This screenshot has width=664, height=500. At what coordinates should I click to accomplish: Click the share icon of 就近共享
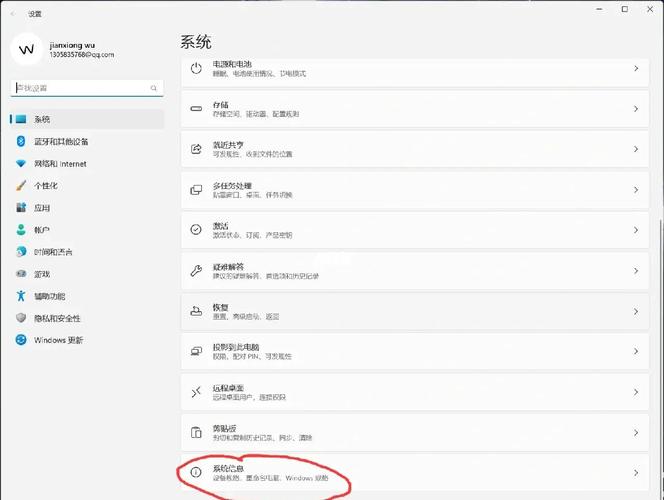[196, 149]
